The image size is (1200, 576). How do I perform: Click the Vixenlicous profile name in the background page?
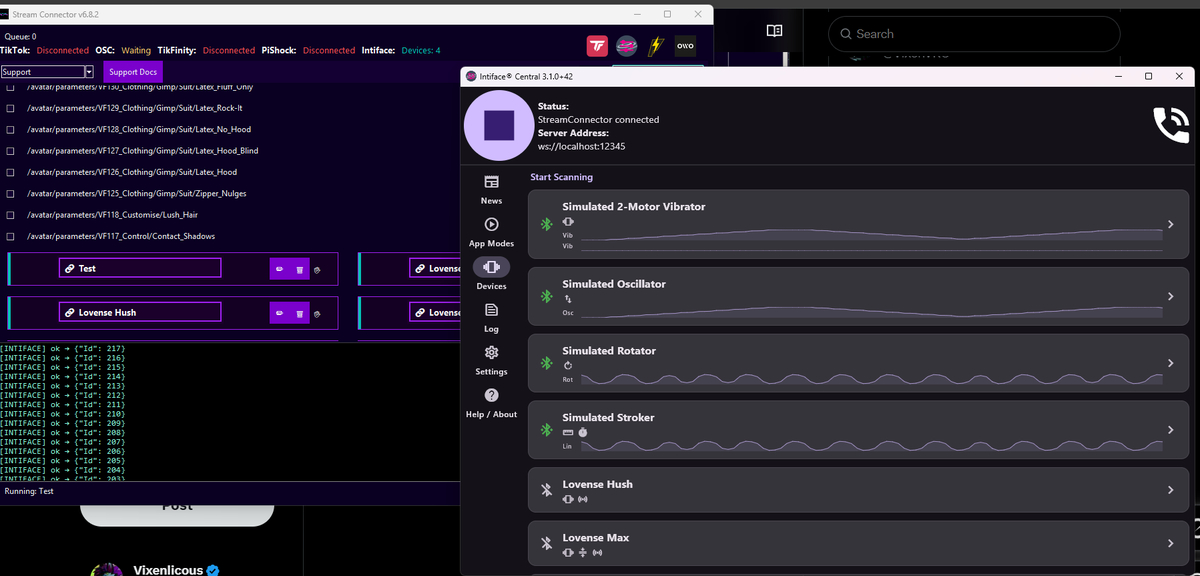click(168, 570)
